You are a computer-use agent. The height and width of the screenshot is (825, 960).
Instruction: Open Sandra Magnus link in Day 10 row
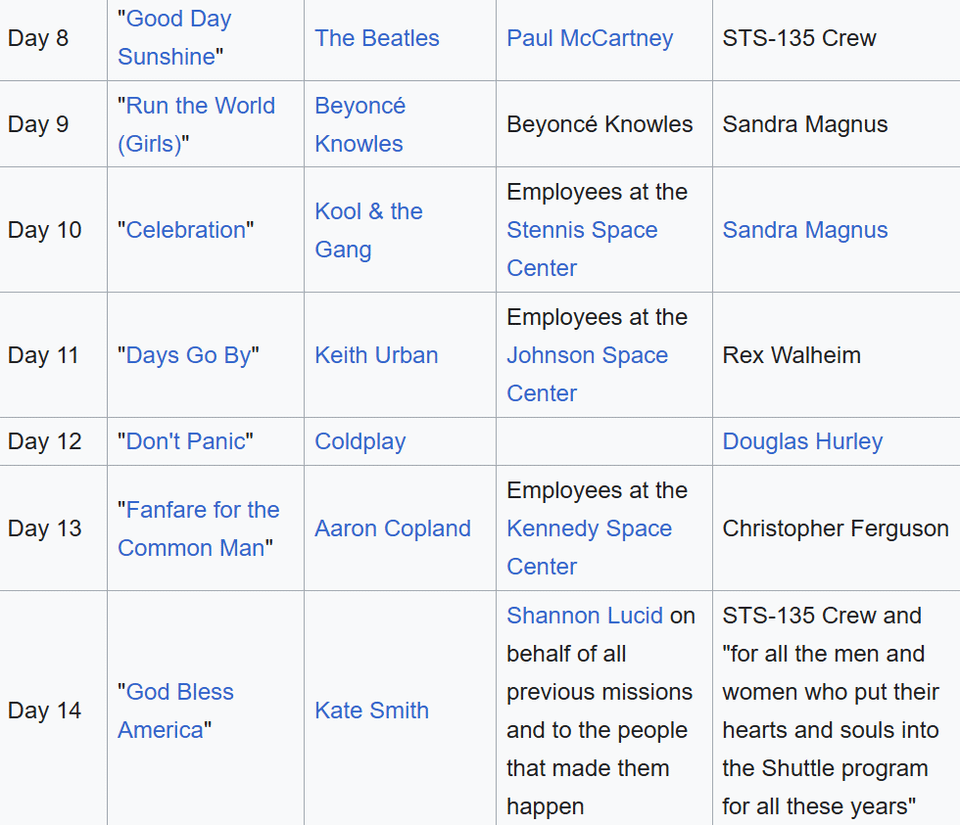pos(805,230)
